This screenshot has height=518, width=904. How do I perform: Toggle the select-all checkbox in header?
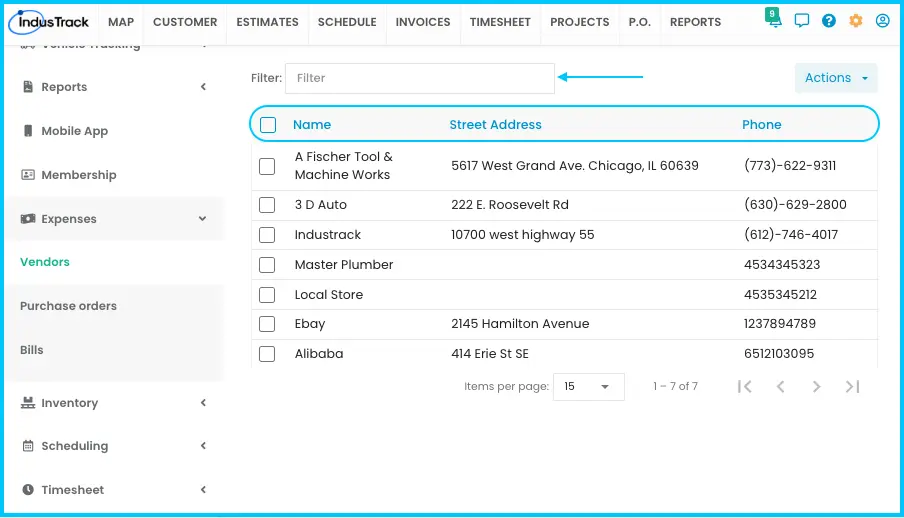coord(268,125)
